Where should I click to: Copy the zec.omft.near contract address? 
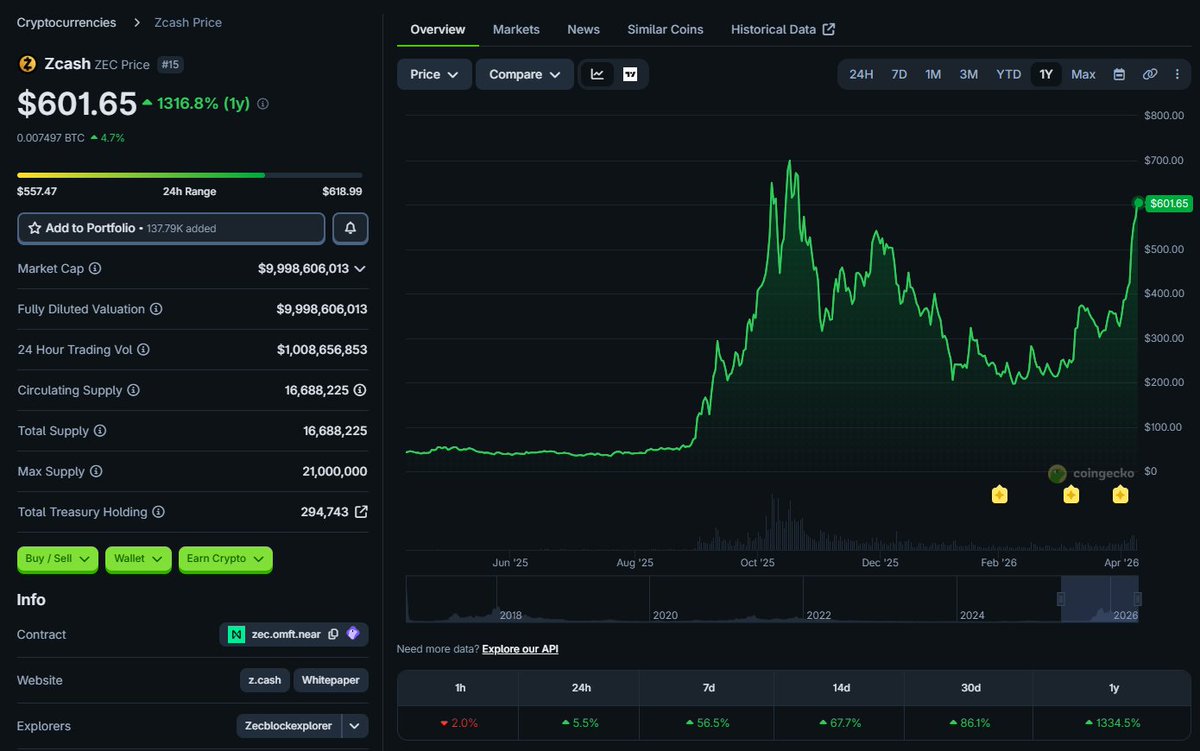click(x=333, y=634)
